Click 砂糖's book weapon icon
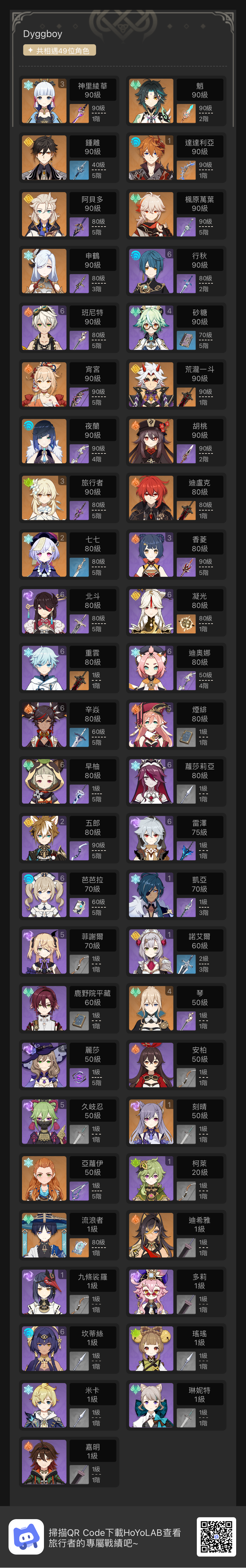Viewport: 246px width, 1568px height. tap(186, 340)
